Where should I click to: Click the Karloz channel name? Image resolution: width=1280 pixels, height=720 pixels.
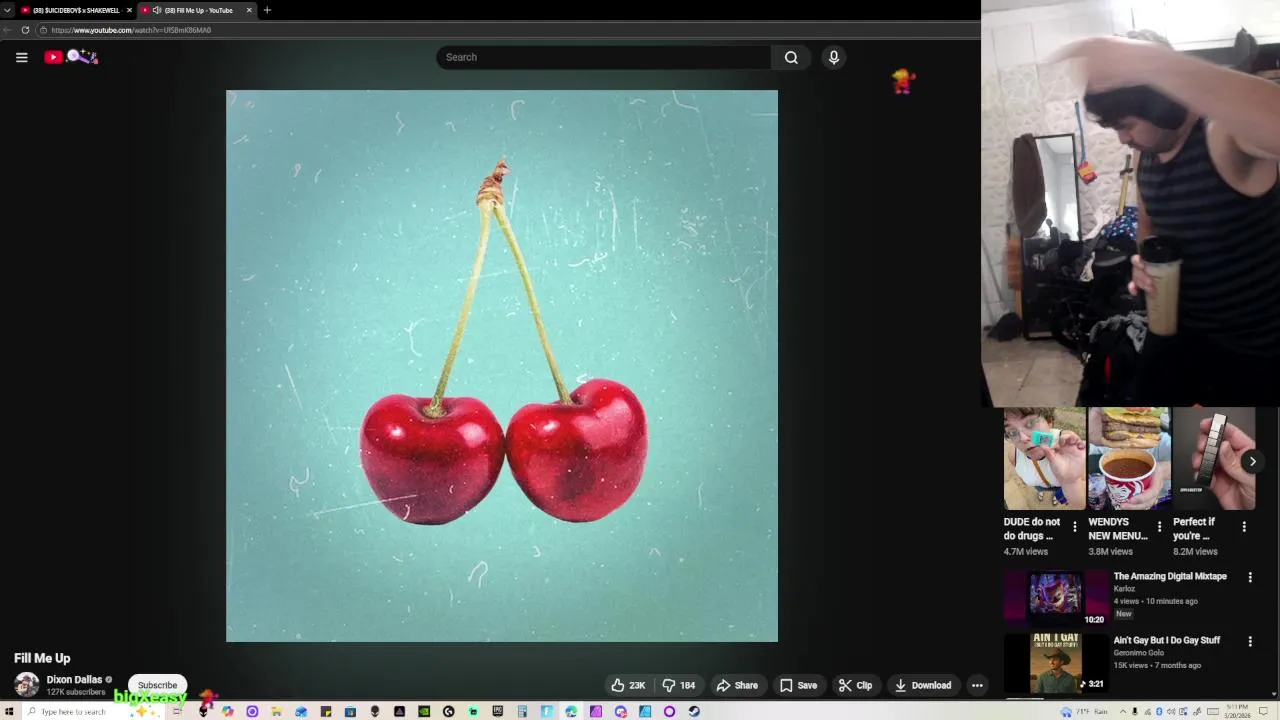[1125, 589]
